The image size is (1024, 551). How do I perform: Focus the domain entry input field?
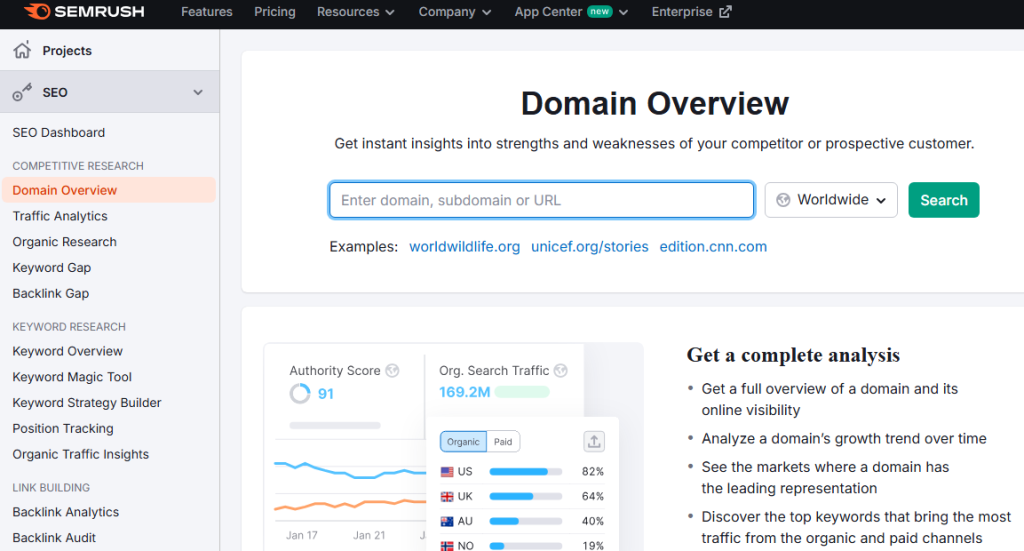541,200
